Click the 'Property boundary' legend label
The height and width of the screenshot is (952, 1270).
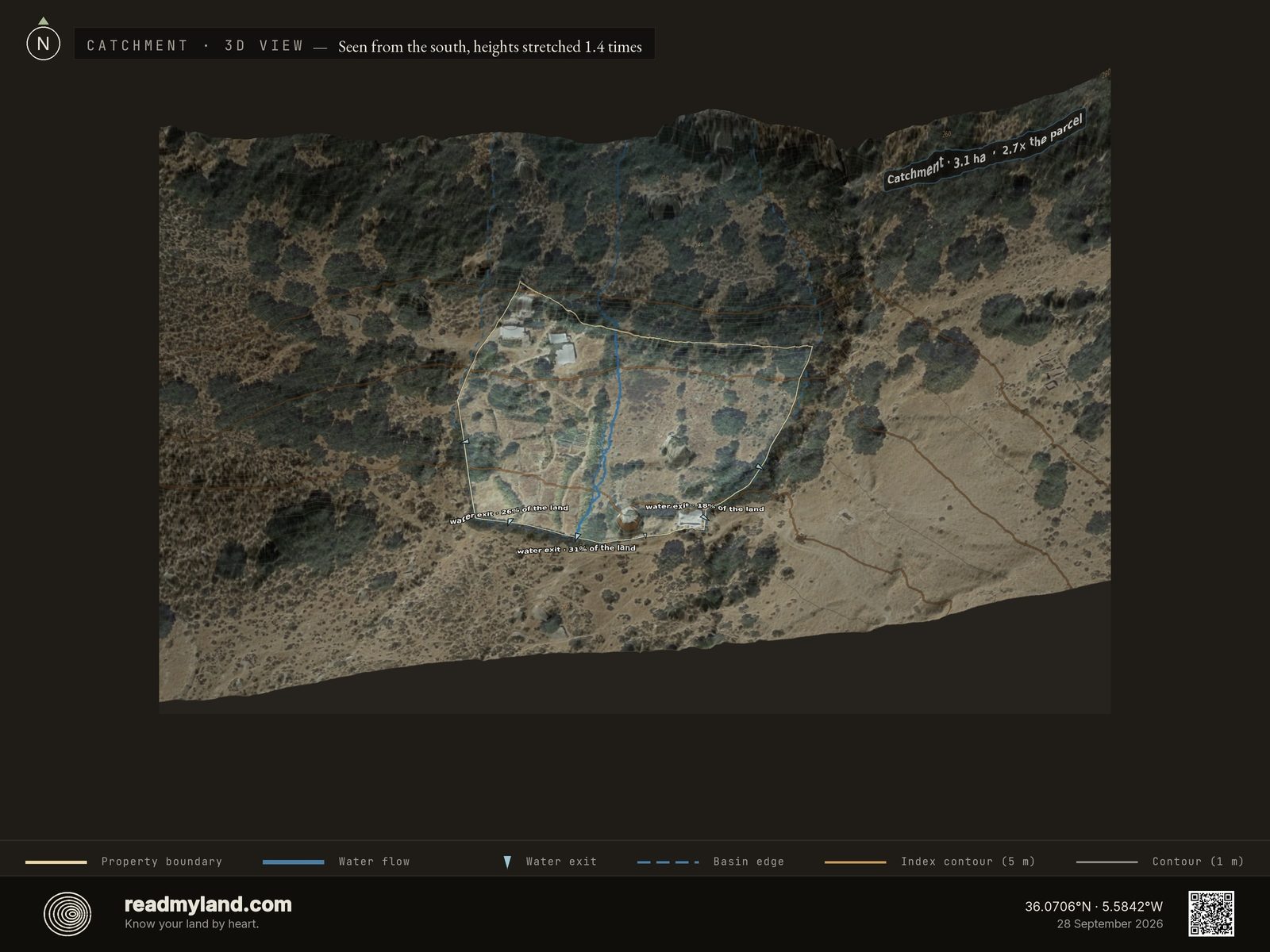(x=162, y=862)
